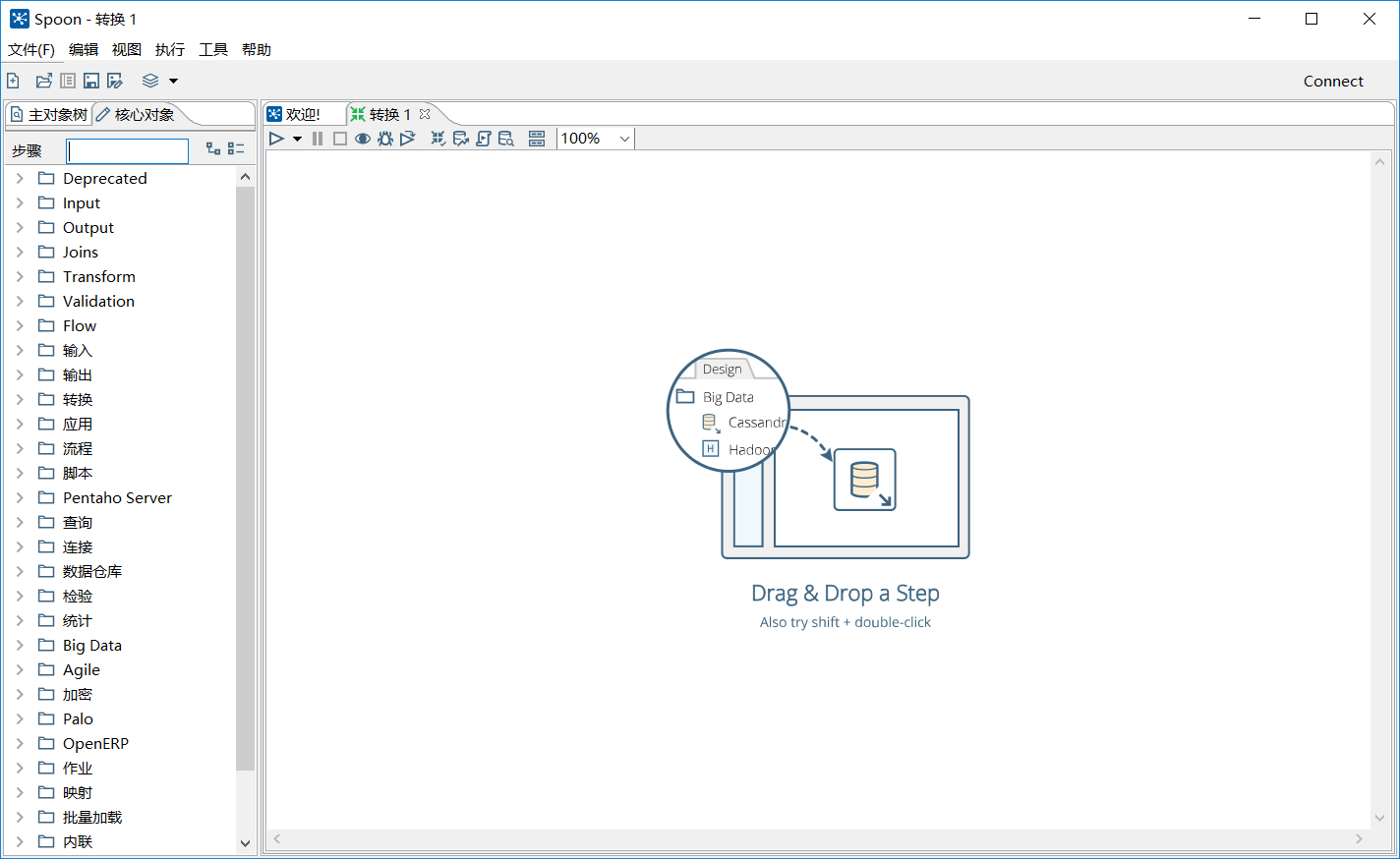
Task: Switch to the 主对象树 tab
Action: click(48, 115)
